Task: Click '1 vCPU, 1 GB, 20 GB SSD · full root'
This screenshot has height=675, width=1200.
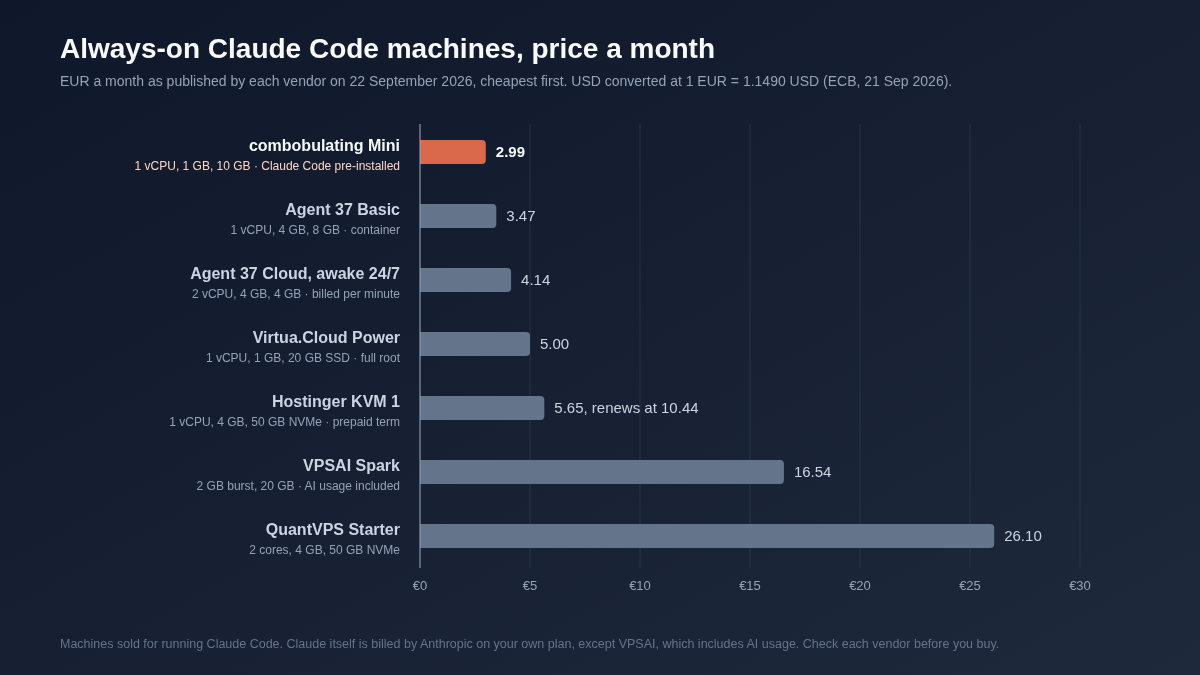Action: 303,358
